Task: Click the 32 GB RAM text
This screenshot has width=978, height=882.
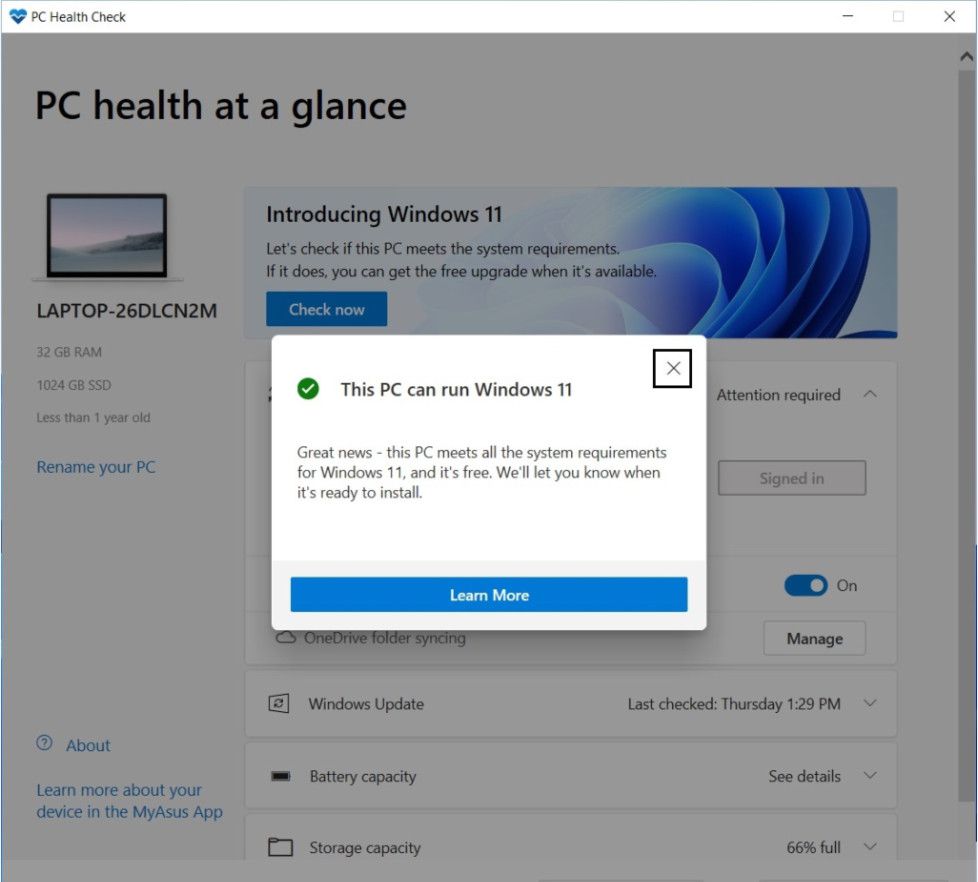Action: [69, 352]
